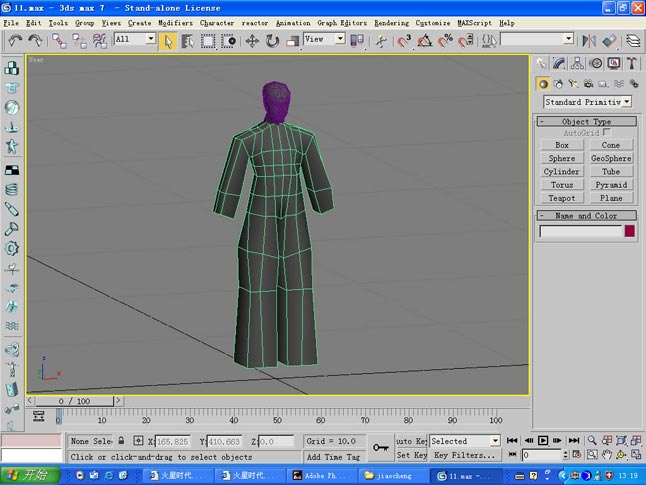646x485 pixels.
Task: Open the reference coordinate View dropdown
Action: coord(324,39)
